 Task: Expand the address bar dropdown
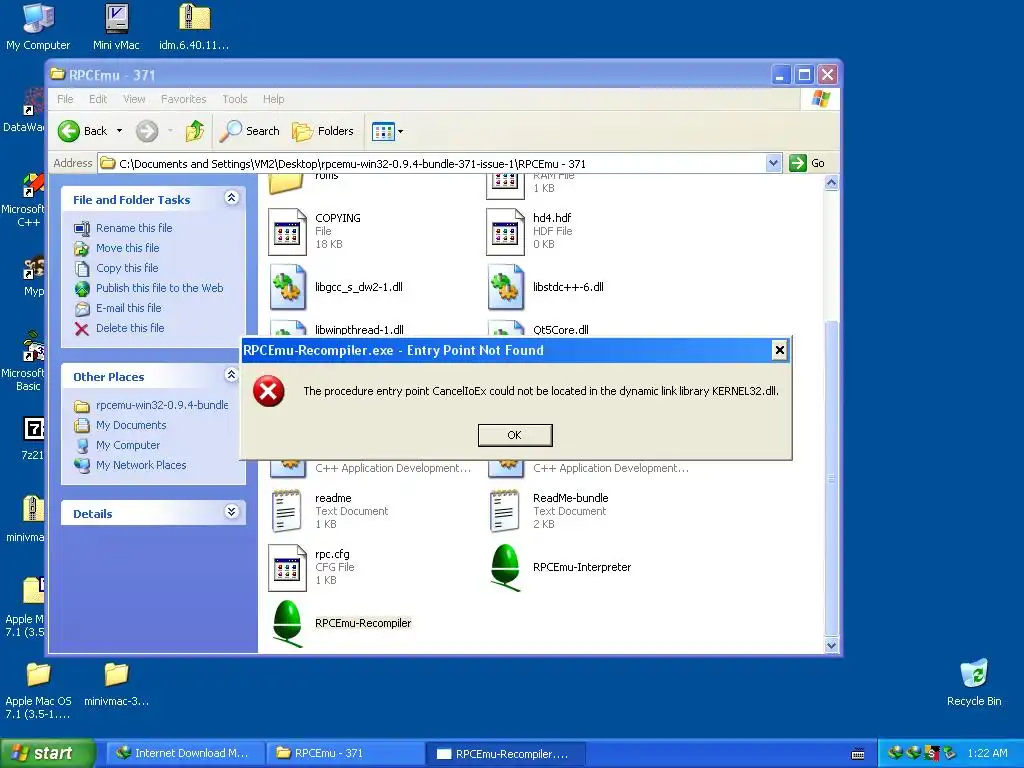coord(773,163)
